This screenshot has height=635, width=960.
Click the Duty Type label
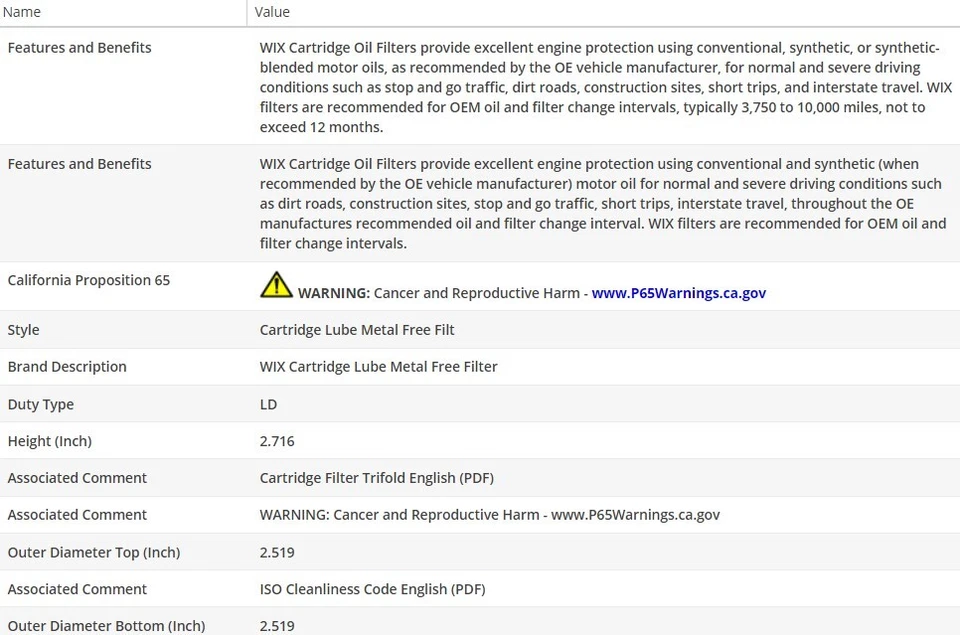40,404
